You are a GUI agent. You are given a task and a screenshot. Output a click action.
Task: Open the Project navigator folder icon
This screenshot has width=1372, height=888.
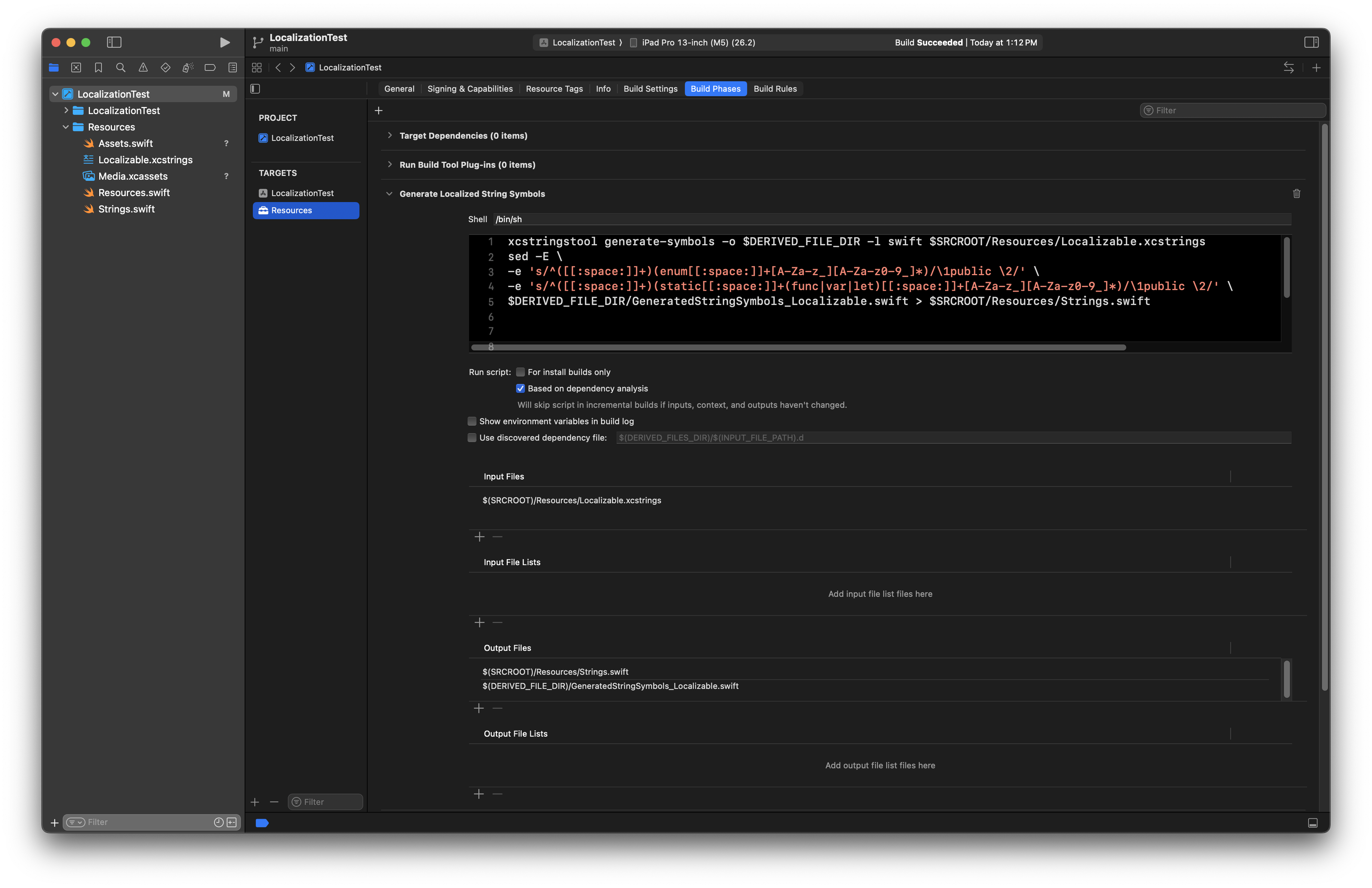click(x=54, y=67)
